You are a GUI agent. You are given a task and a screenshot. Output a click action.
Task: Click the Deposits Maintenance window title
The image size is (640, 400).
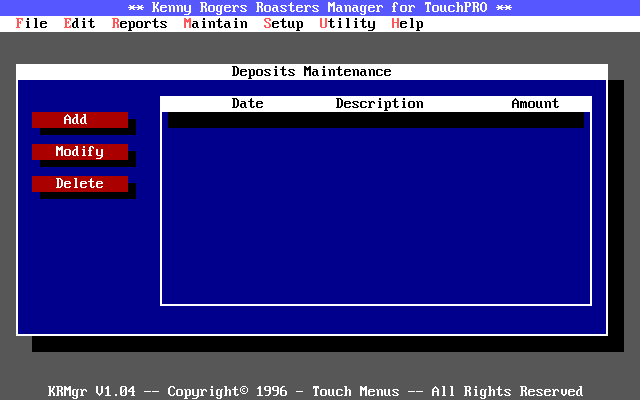[x=311, y=72]
